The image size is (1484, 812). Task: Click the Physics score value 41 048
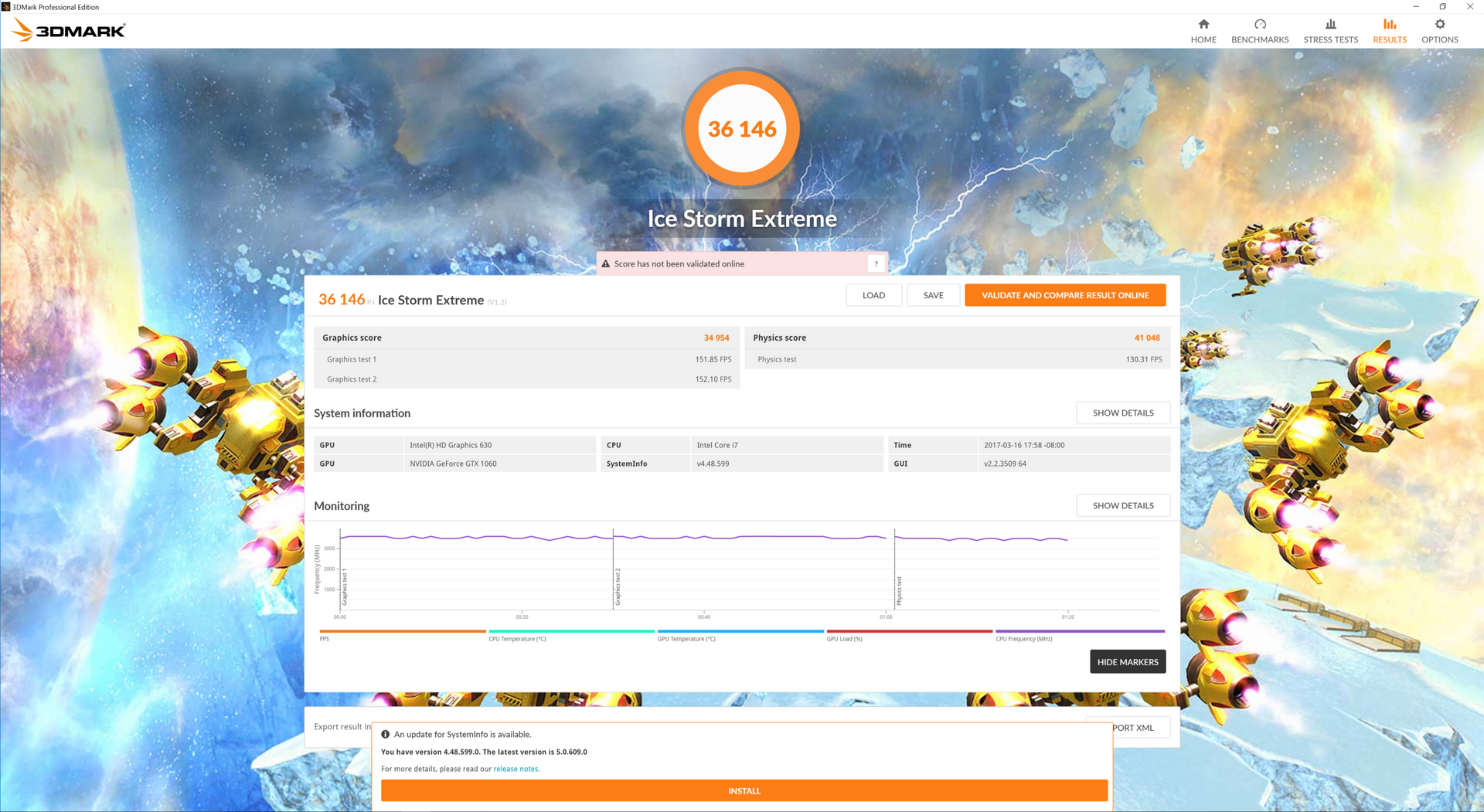[x=1147, y=338]
